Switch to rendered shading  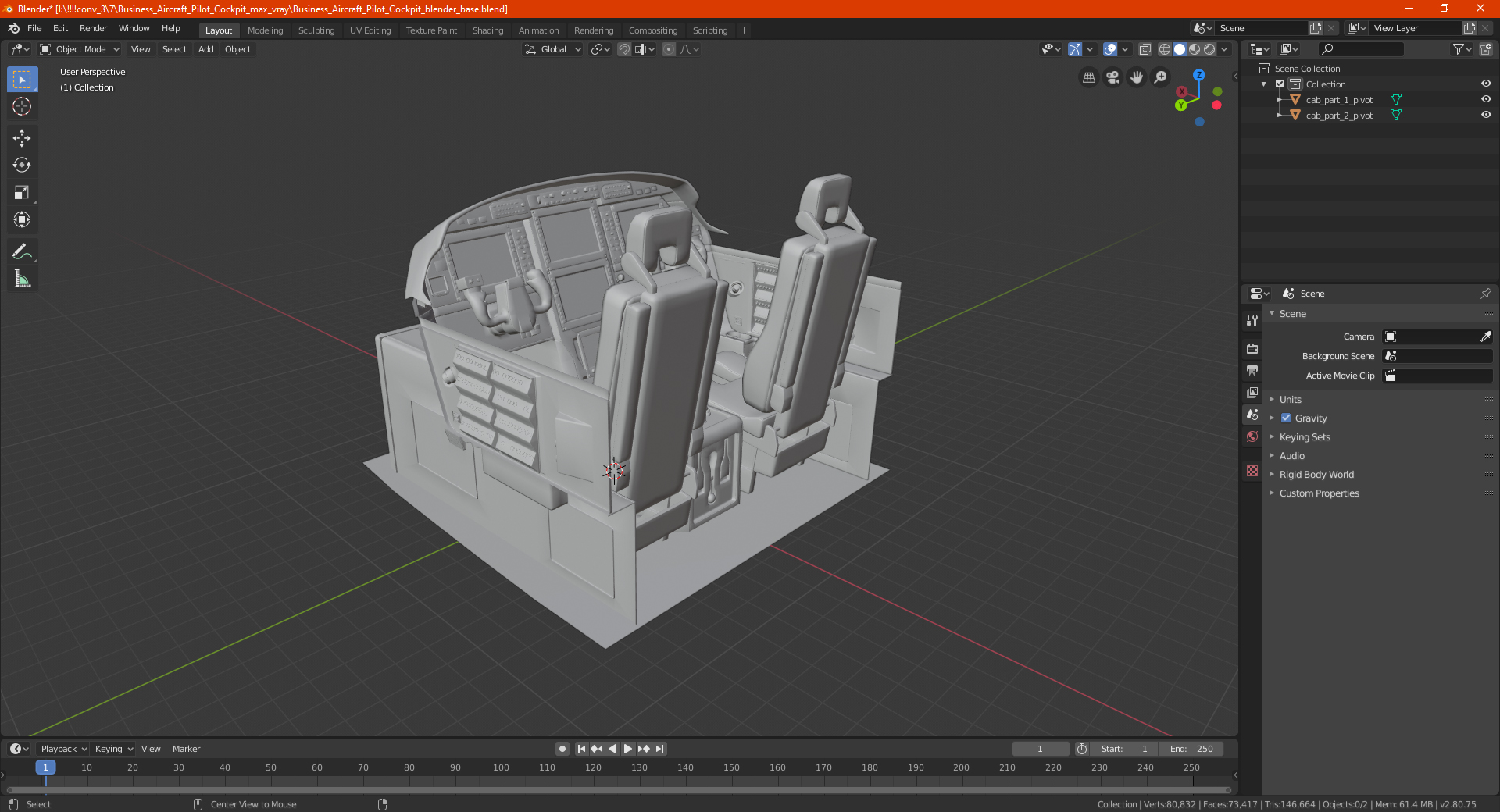1209,49
